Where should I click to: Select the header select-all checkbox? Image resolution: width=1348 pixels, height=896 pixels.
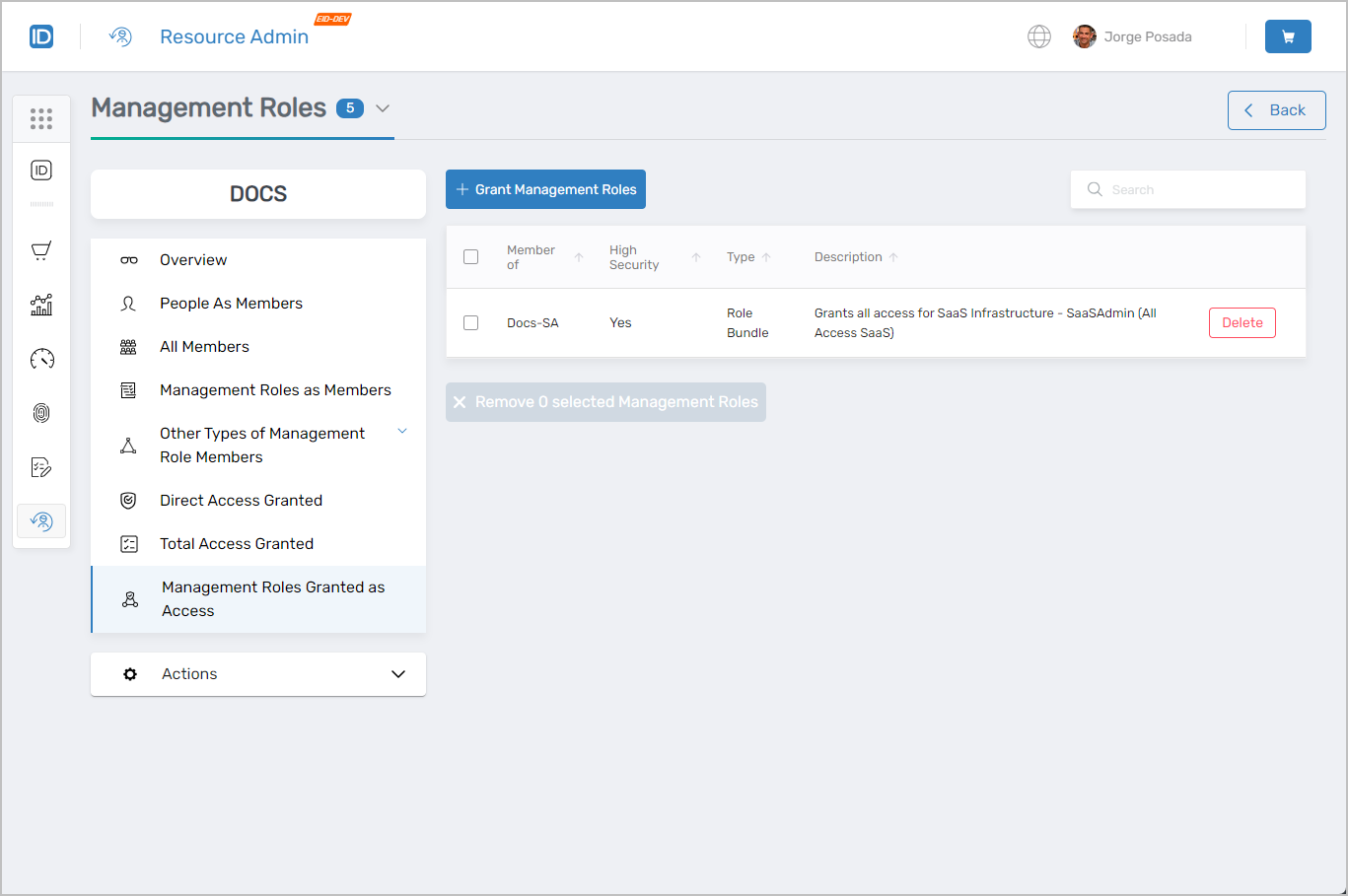(x=470, y=256)
